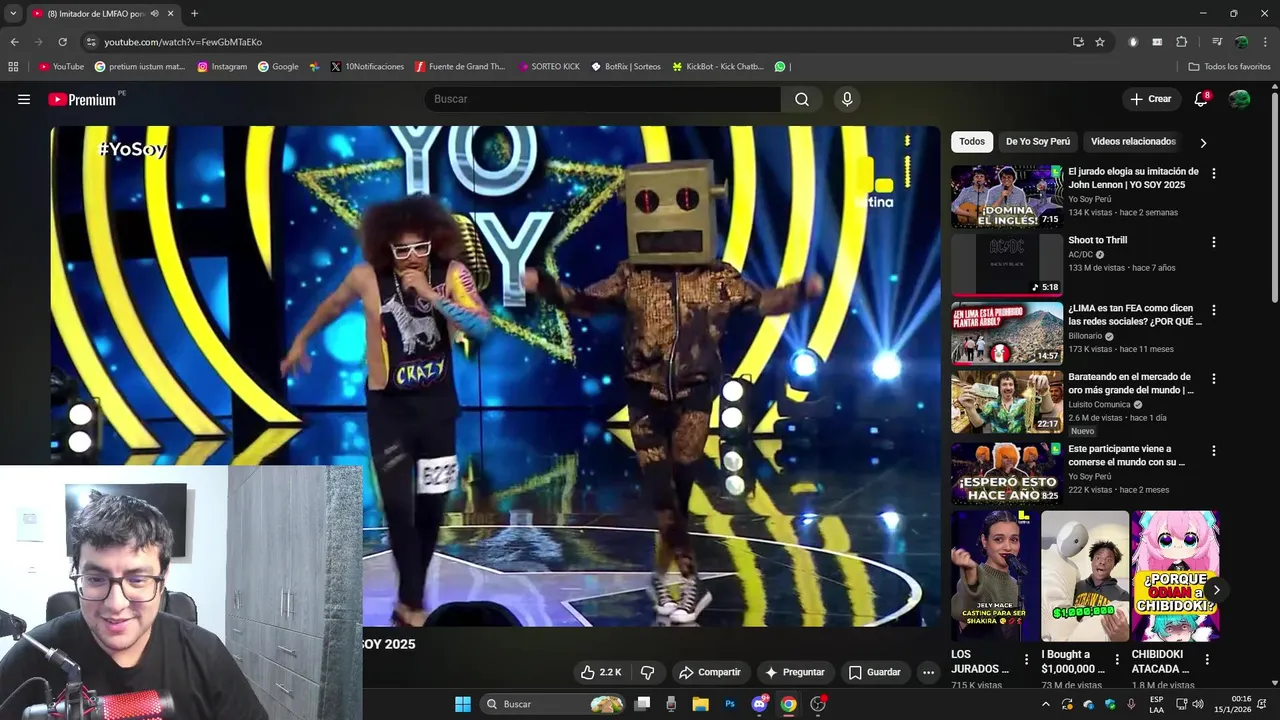1280x720 pixels.
Task: Show hidden system tray icons
Action: [1046, 704]
